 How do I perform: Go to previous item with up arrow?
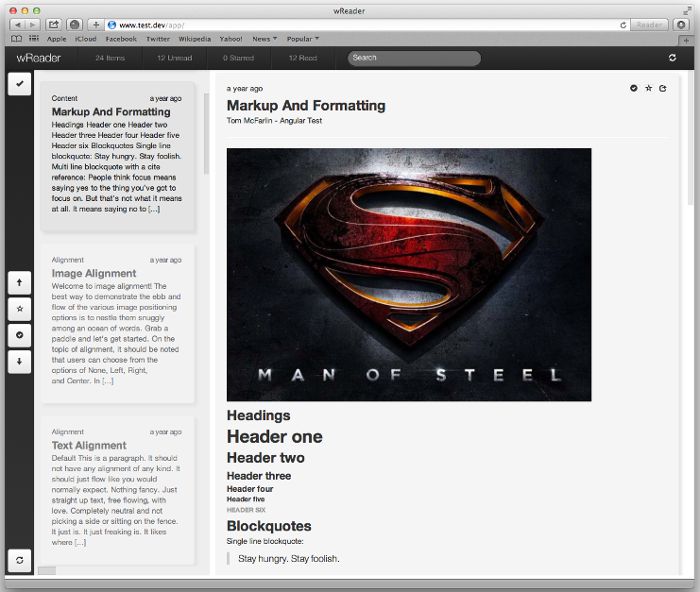[20, 282]
